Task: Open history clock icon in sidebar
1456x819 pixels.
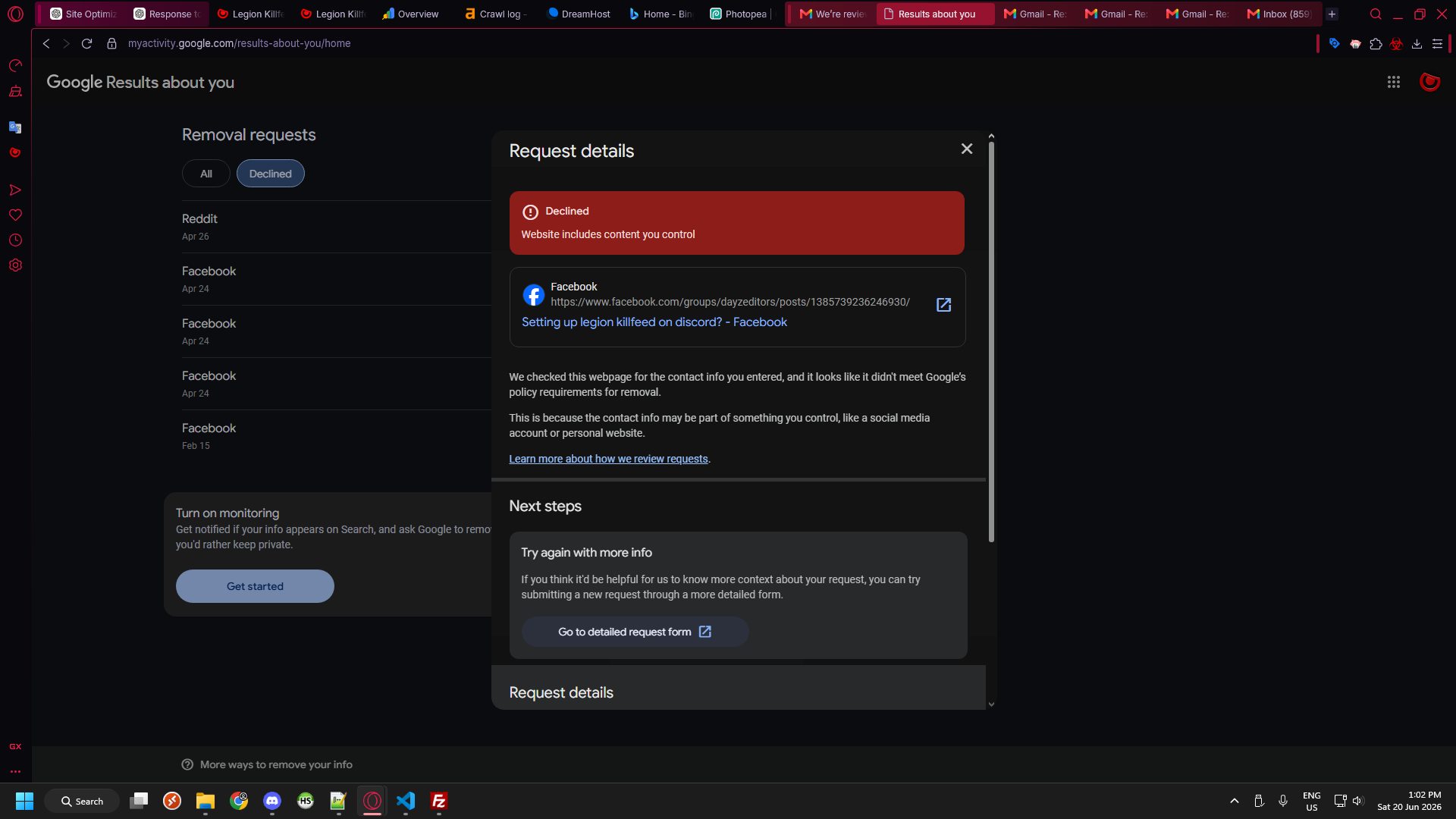Action: 15,240
